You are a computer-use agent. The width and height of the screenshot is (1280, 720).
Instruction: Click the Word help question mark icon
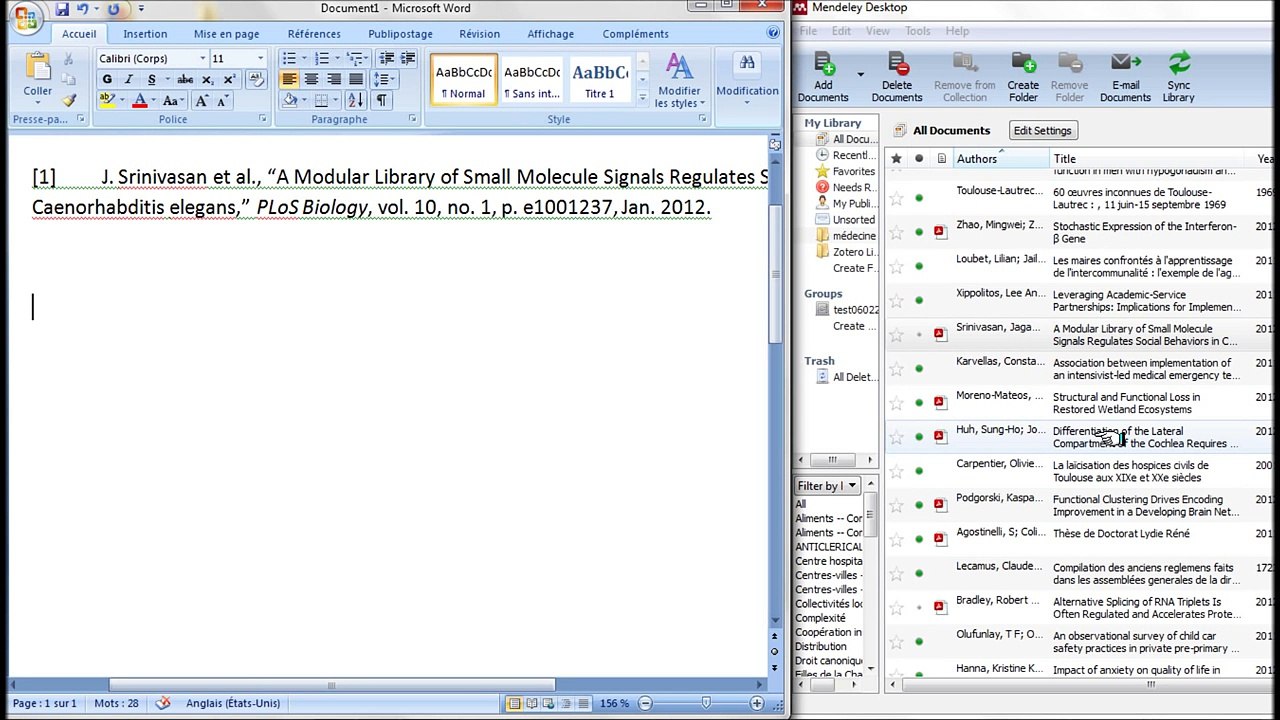click(x=773, y=33)
